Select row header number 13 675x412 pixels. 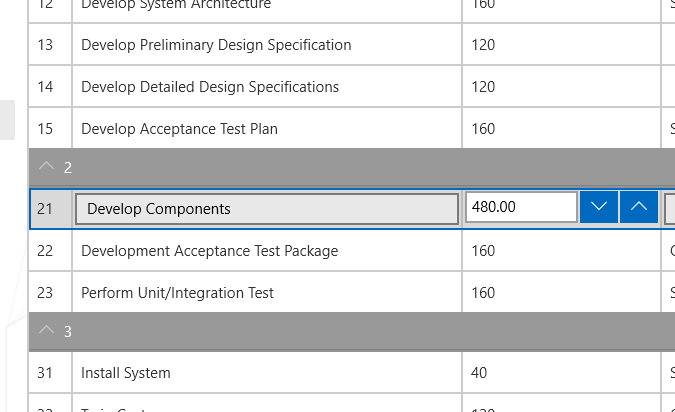(x=45, y=45)
